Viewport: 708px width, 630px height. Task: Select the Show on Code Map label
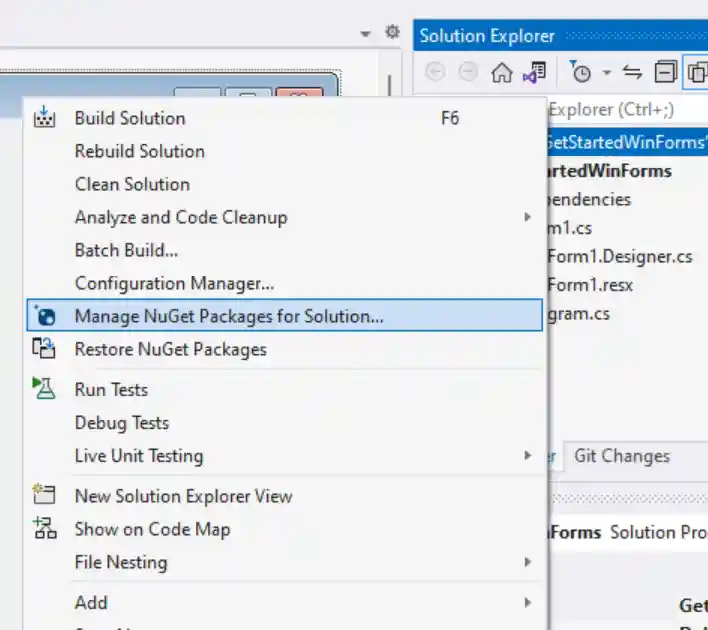153,529
